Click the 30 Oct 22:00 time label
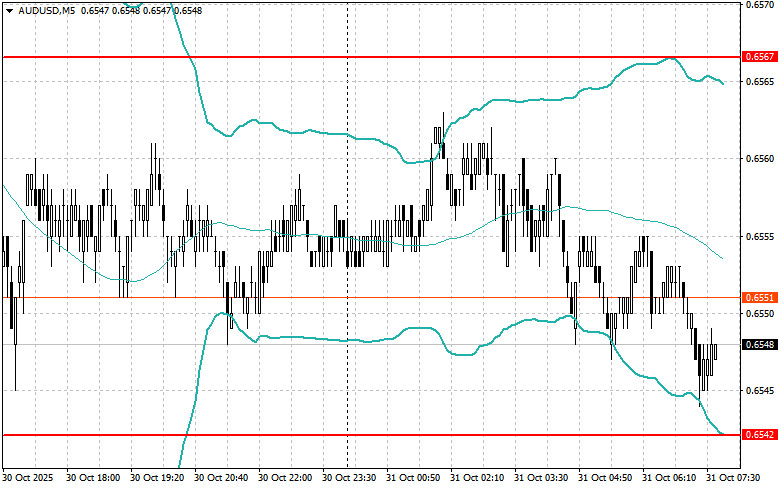 point(285,478)
